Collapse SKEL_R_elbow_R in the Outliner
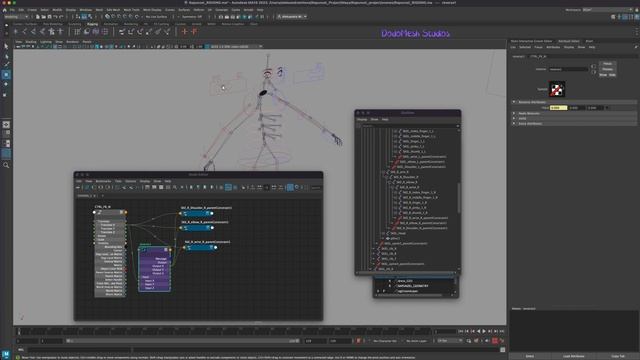640x360 pixels. [389, 182]
